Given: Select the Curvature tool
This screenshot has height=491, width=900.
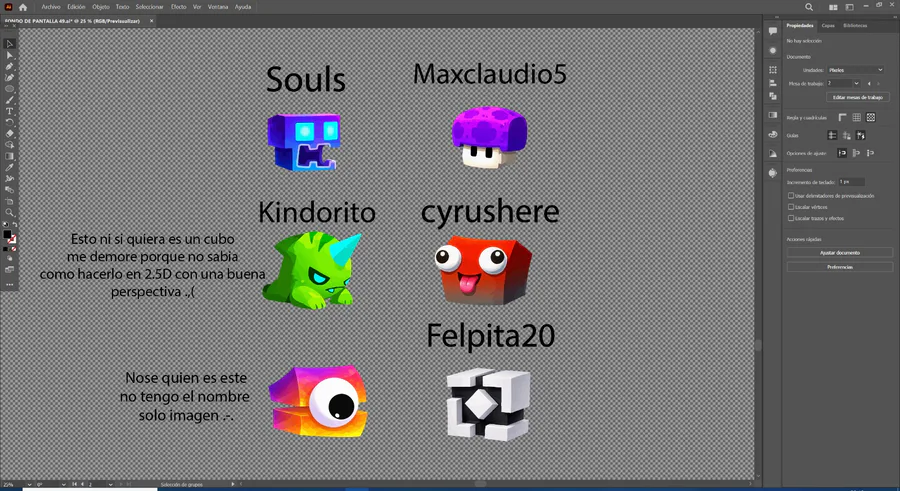Looking at the screenshot, I should click(x=9, y=78).
